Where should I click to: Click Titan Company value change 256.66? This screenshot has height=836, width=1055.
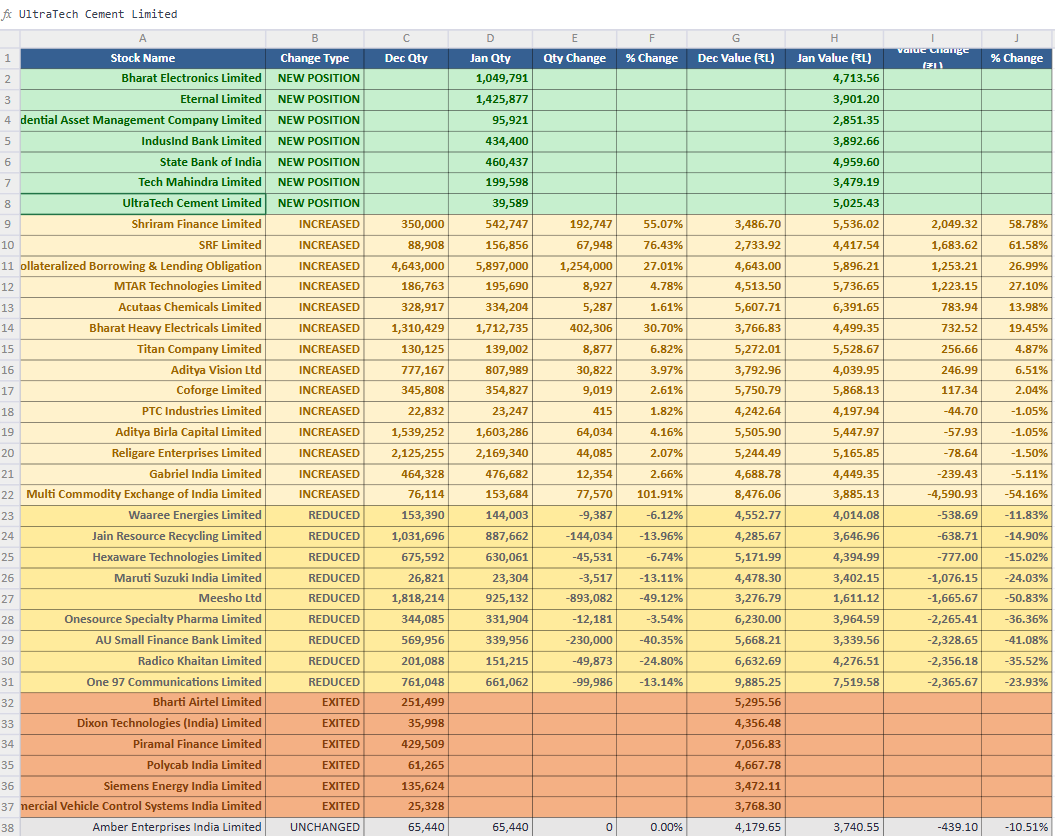(x=932, y=349)
